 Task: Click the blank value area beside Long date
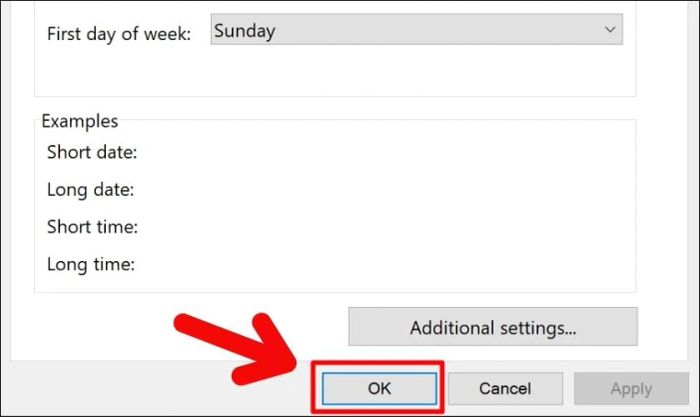coord(384,190)
